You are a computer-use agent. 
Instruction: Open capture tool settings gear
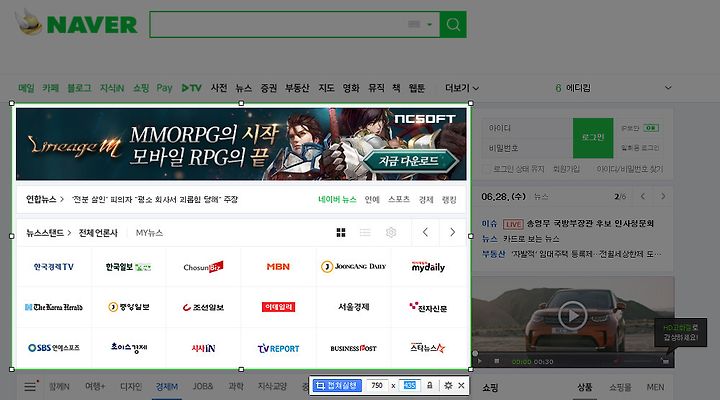(x=448, y=385)
